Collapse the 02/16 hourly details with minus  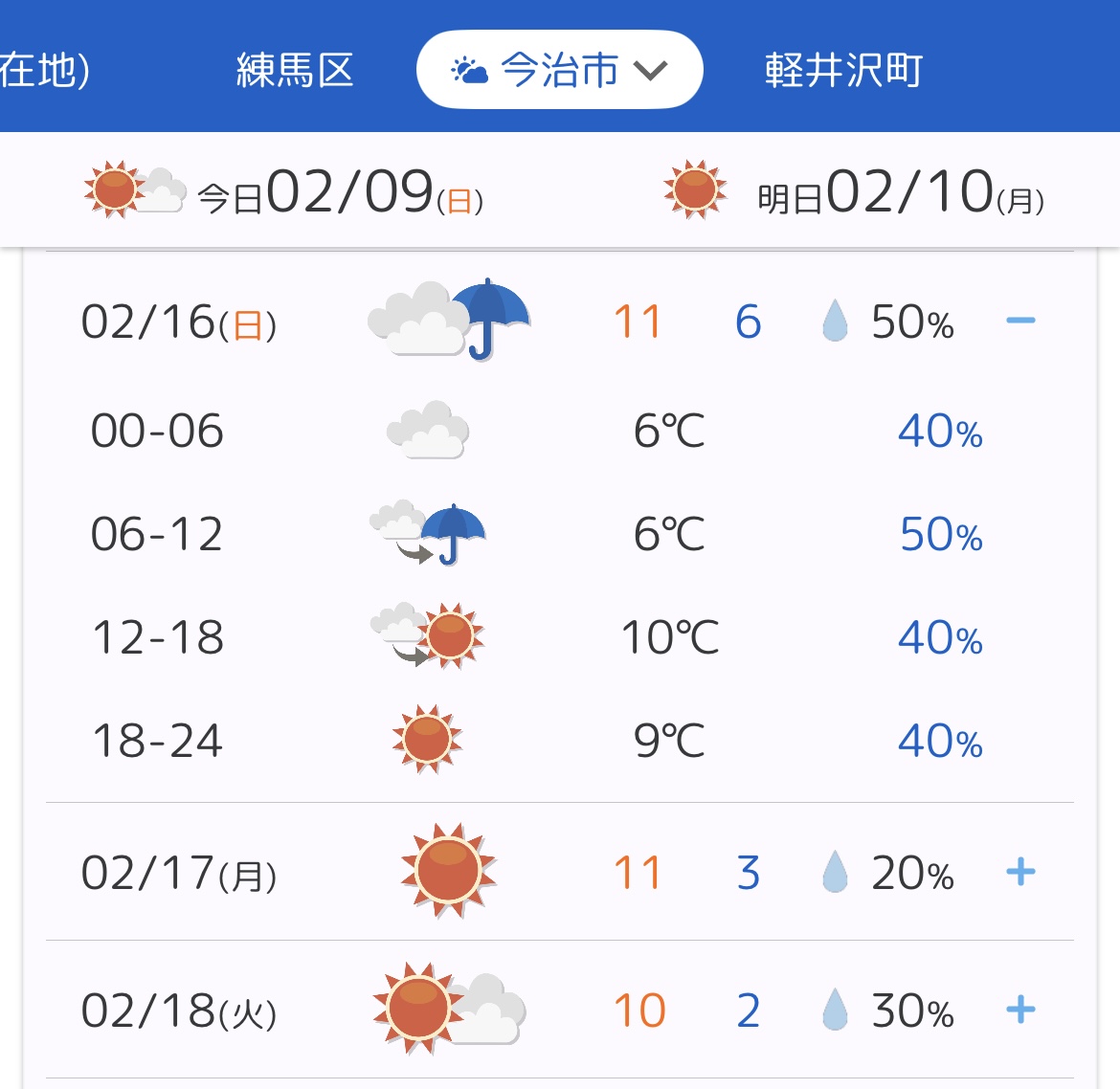coord(1020,320)
